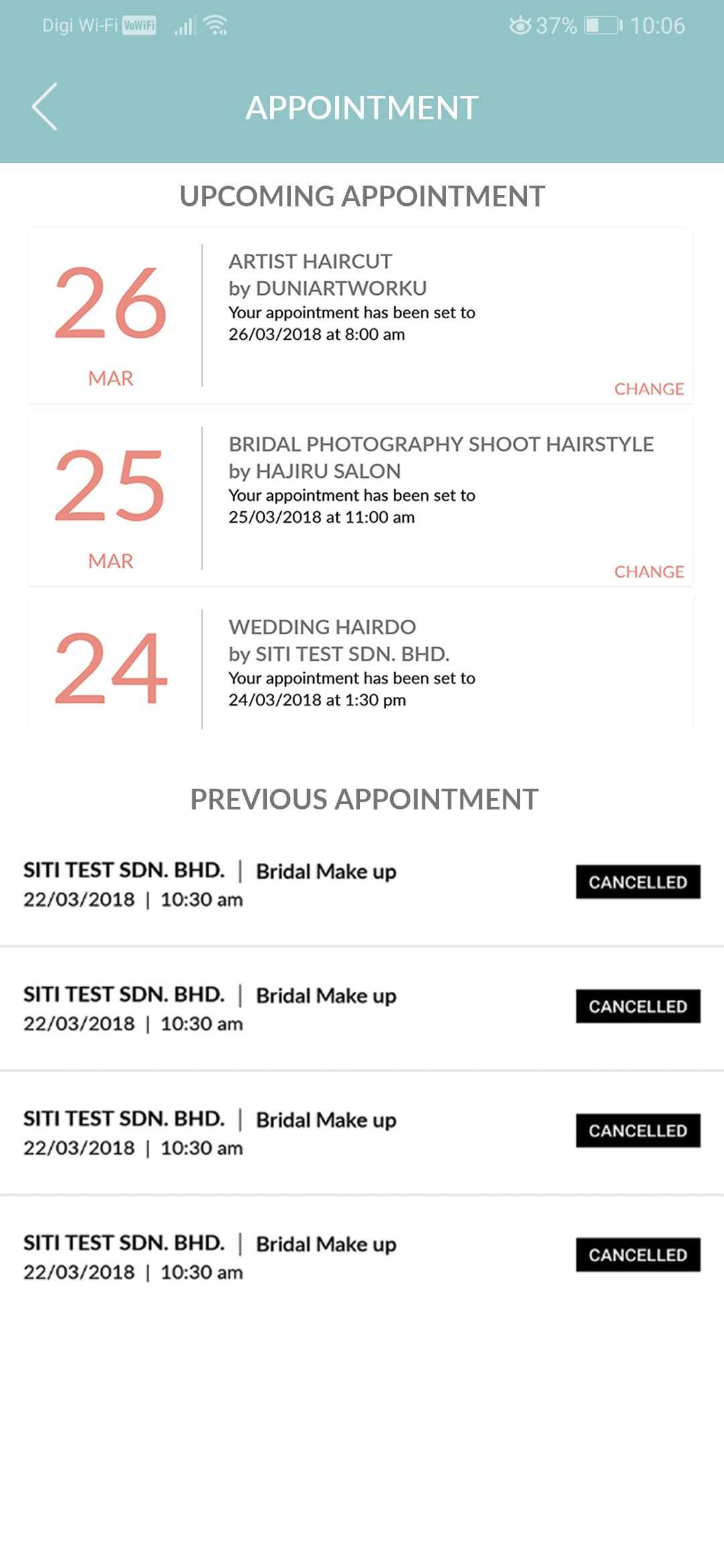Tap the APPOINTMENT page title
The image size is (724, 1568).
point(362,108)
